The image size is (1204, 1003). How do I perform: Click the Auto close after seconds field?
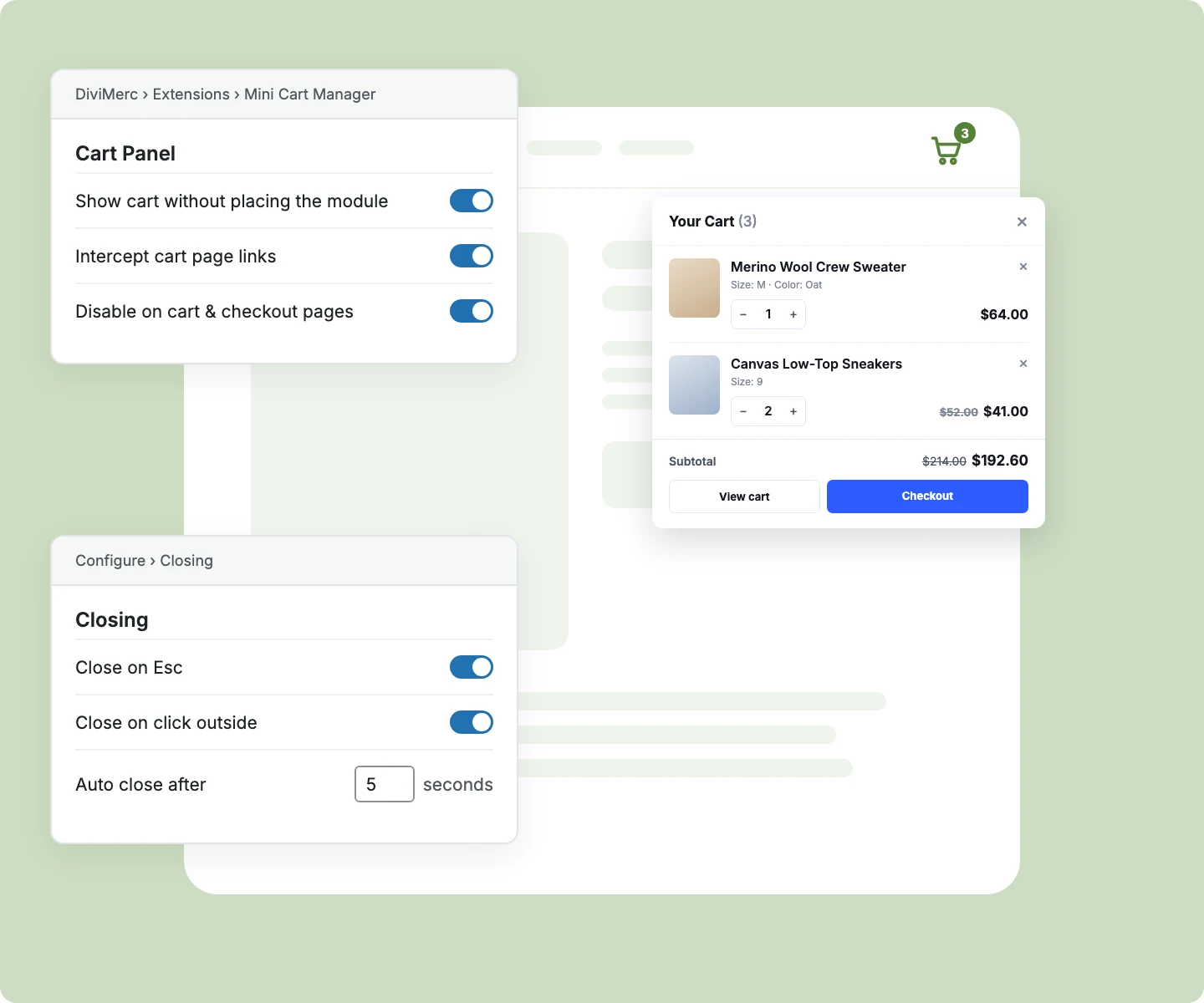[385, 784]
